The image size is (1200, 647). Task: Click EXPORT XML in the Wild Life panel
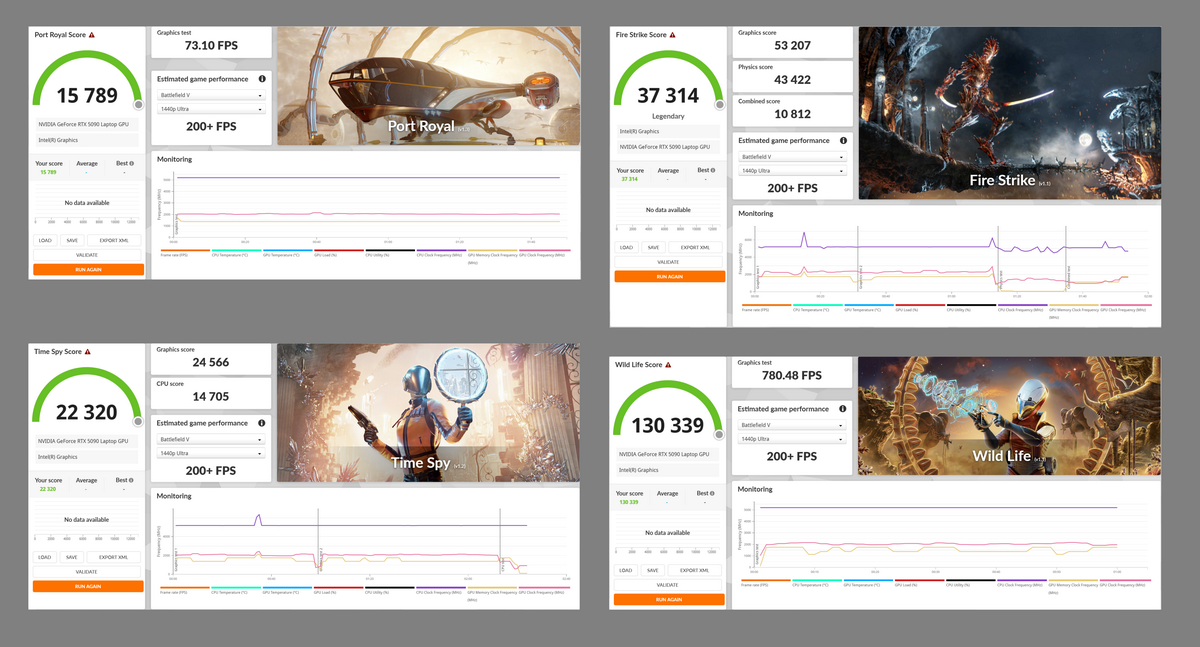tap(696, 570)
